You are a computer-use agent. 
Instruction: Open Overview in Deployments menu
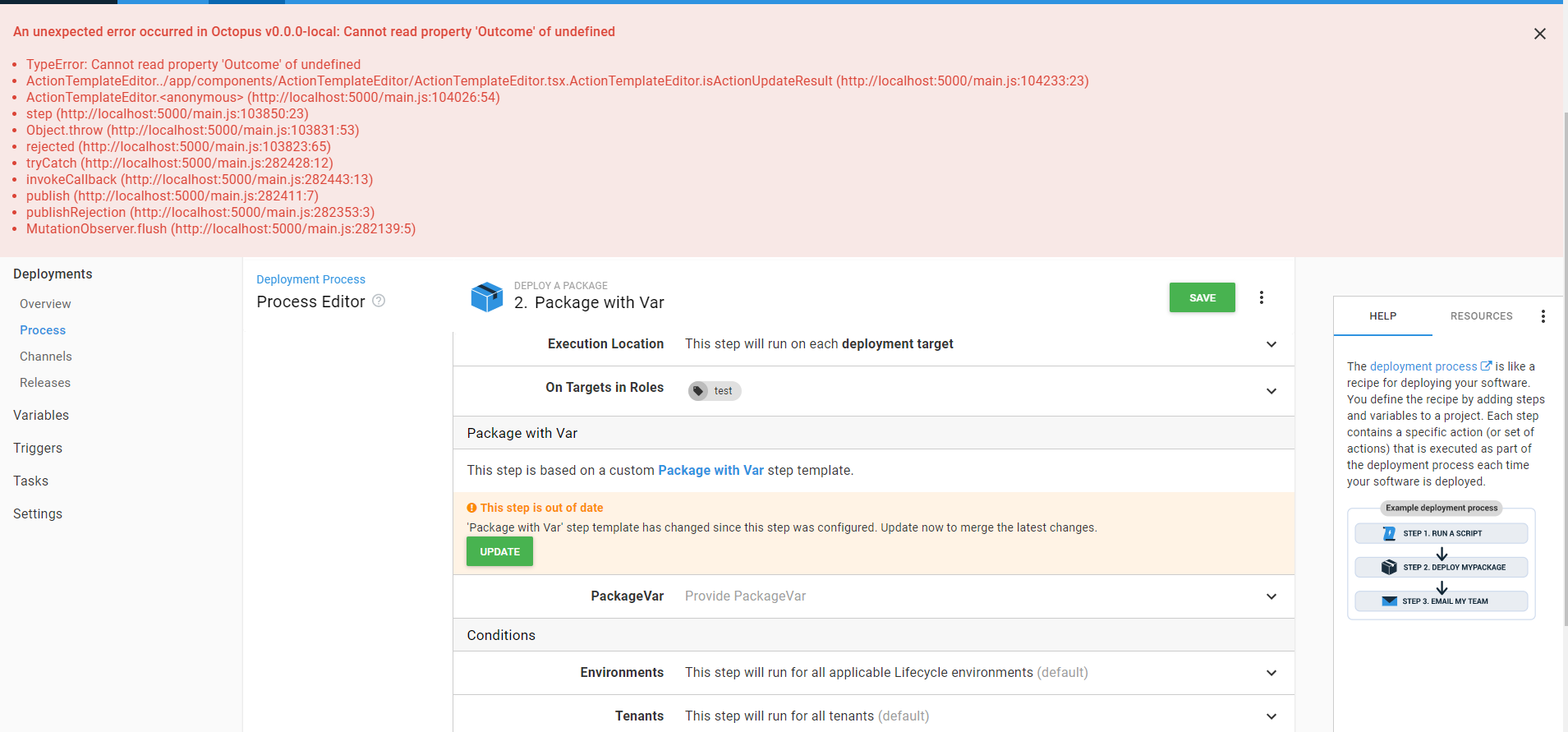point(45,304)
